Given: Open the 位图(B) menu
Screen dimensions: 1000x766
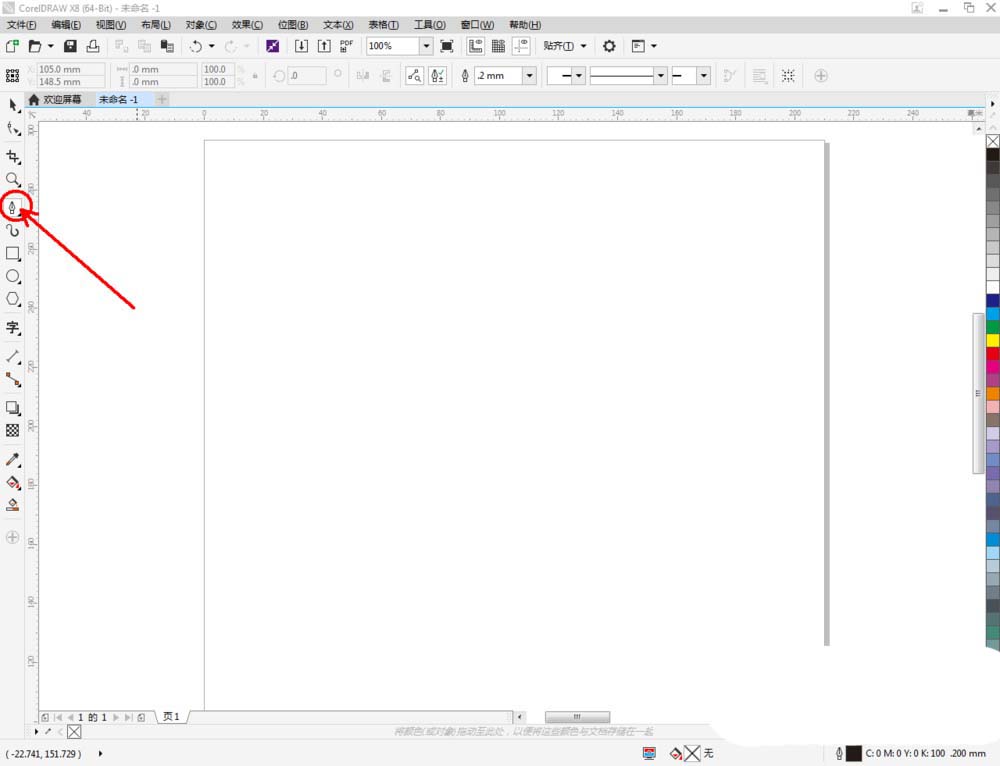Looking at the screenshot, I should click(293, 25).
